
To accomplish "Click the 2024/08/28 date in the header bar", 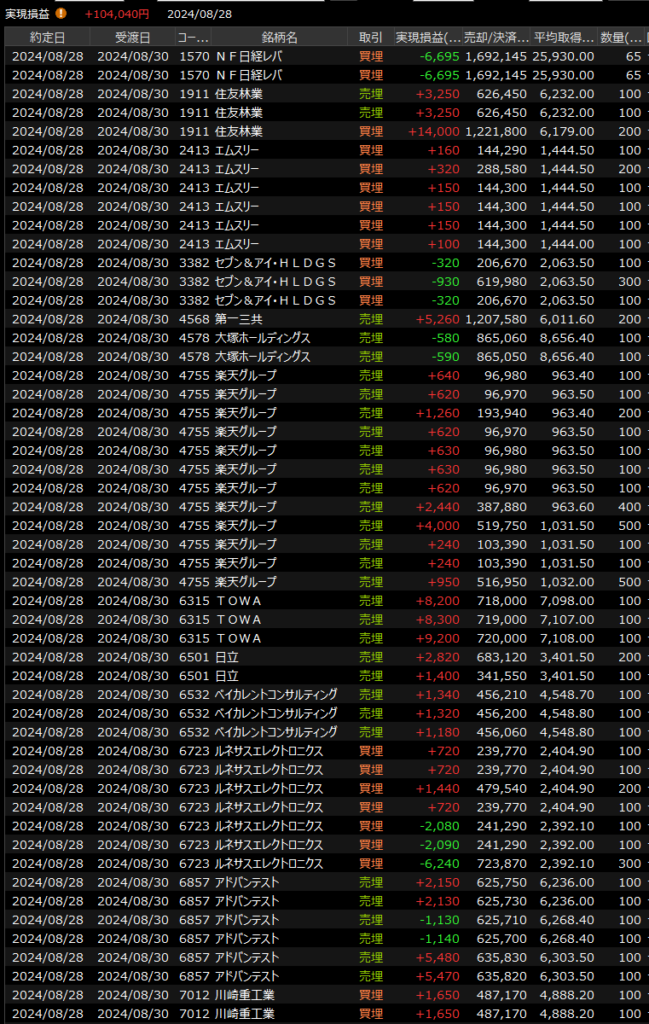I will pyautogui.click(x=201, y=13).
